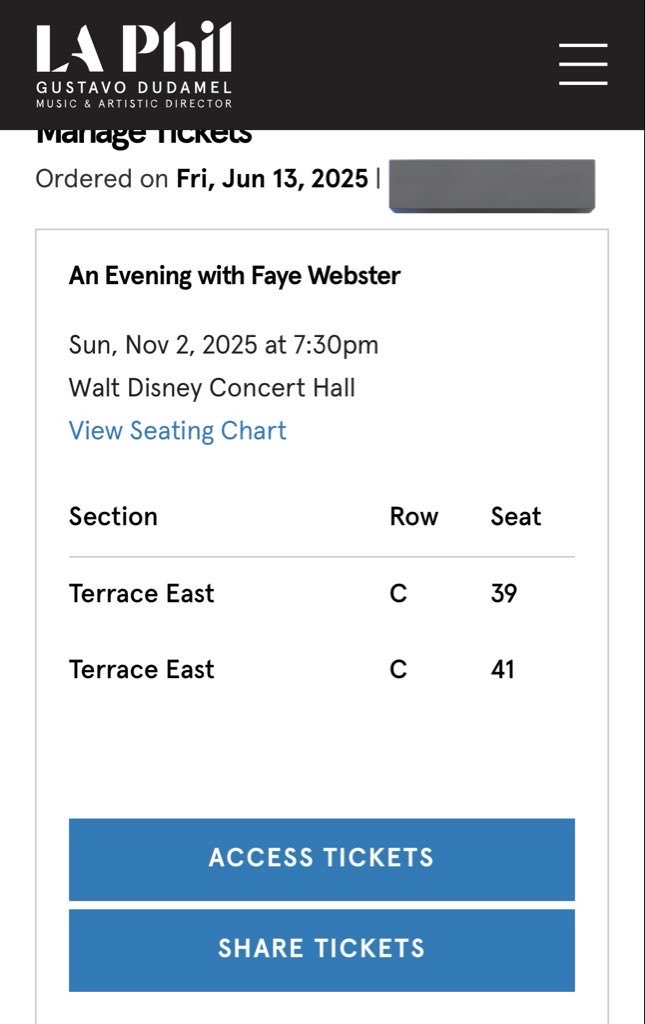Select seat number 39
This screenshot has width=645, height=1024.
coord(504,593)
